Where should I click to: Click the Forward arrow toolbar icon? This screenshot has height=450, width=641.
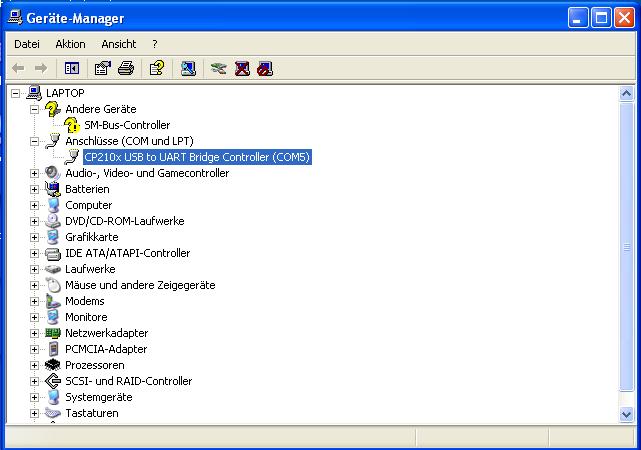coord(41,68)
